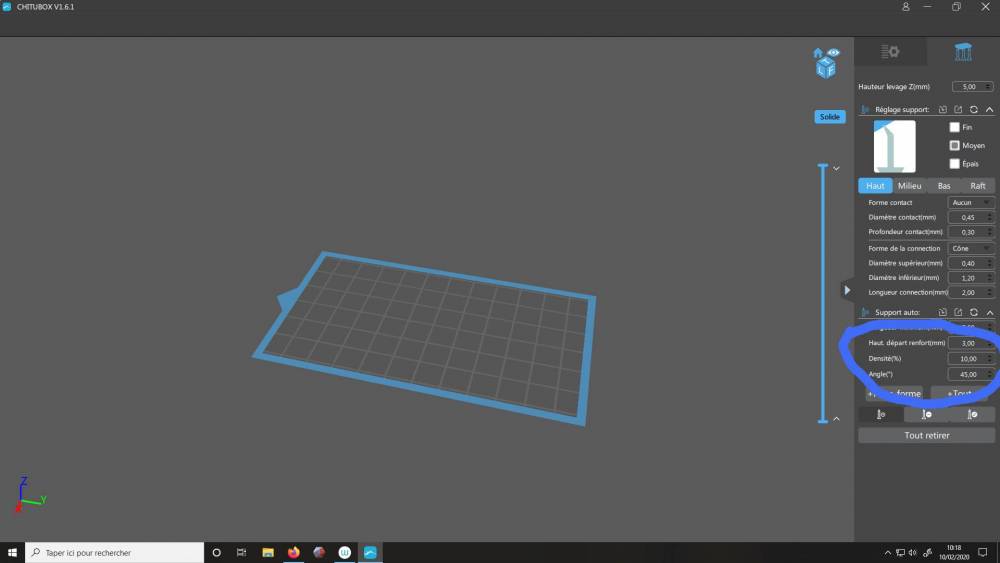
Task: Click the Solide view mode button
Action: [830, 117]
